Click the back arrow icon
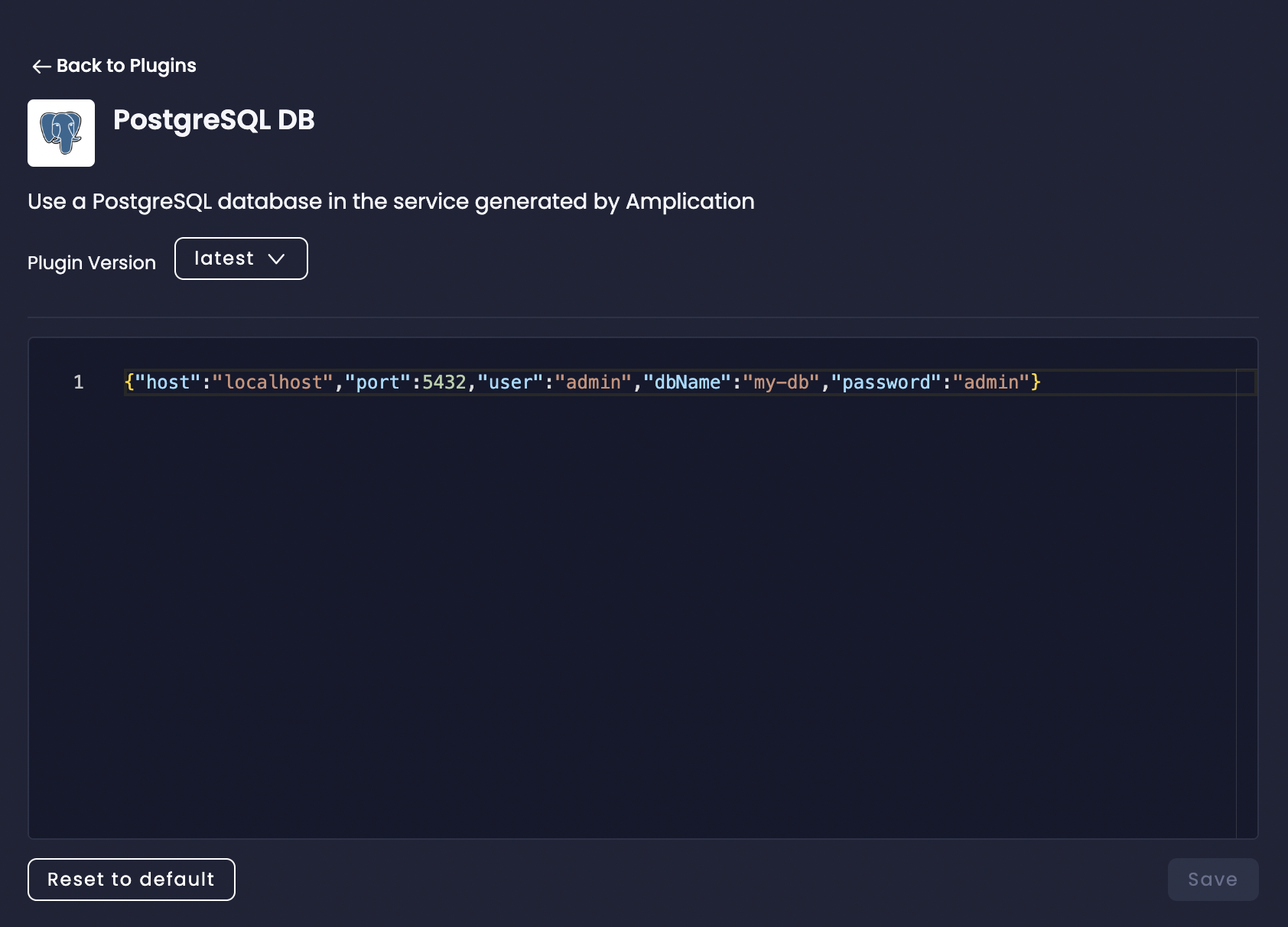This screenshot has width=1288, height=927. coord(41,67)
